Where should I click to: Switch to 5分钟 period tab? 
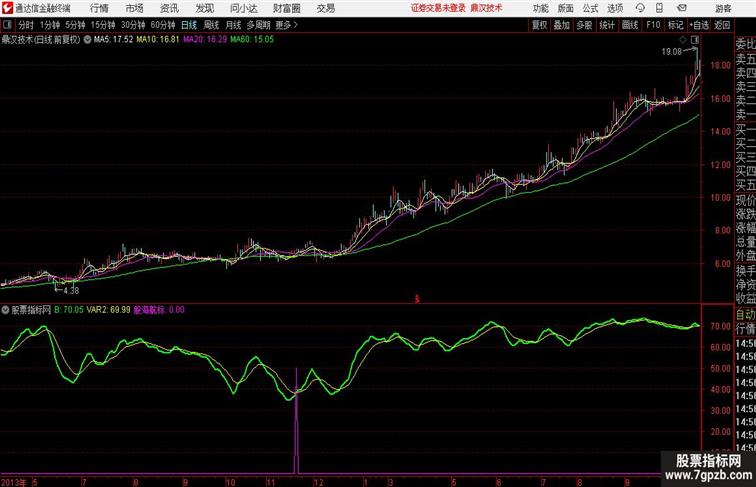[75, 25]
